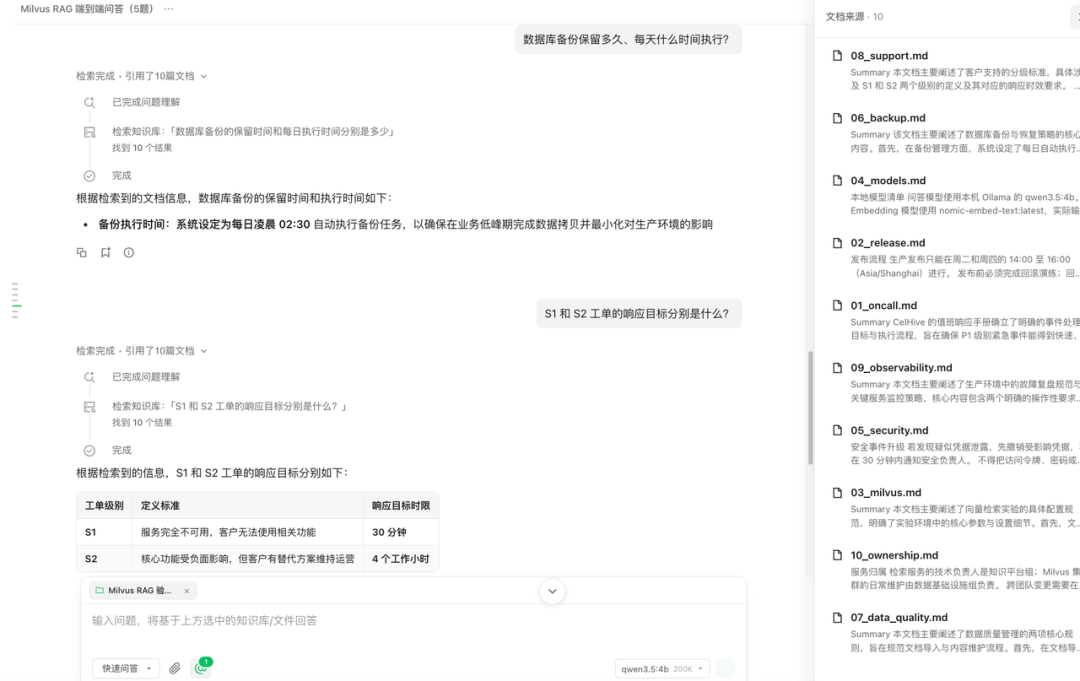Click the '工单级别' column header
This screenshot has width=1080, height=681.
click(x=105, y=505)
